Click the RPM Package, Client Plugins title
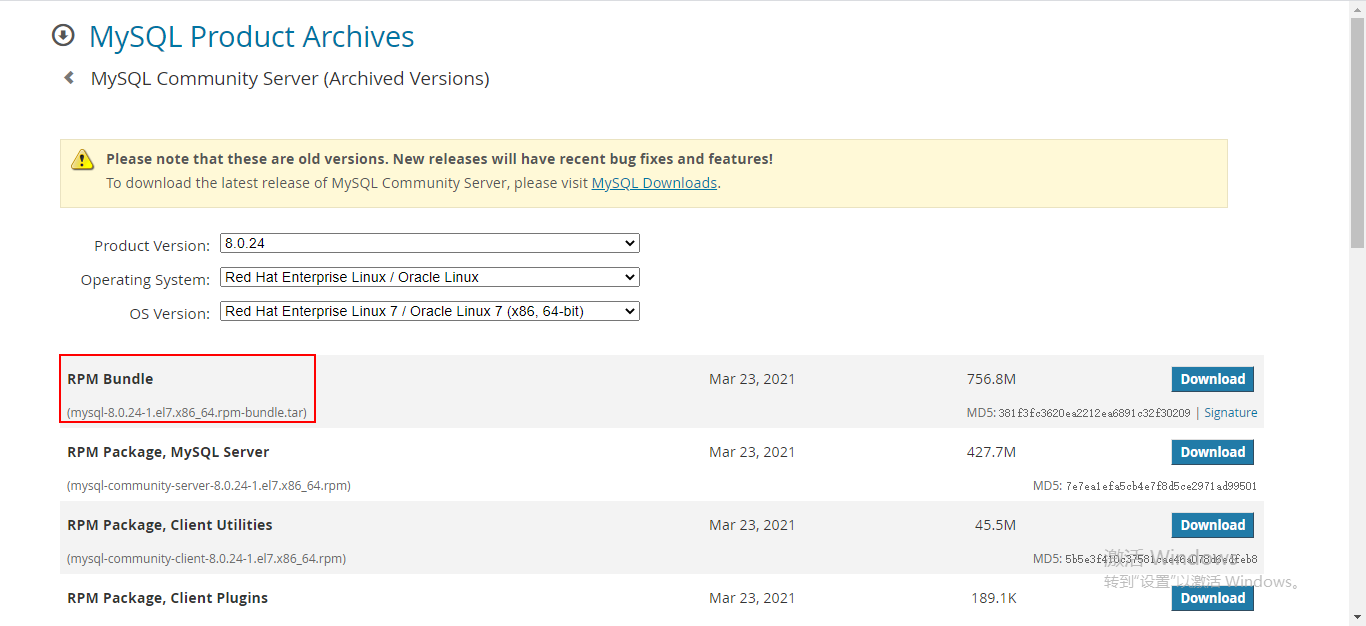The height and width of the screenshot is (626, 1366). tap(167, 598)
